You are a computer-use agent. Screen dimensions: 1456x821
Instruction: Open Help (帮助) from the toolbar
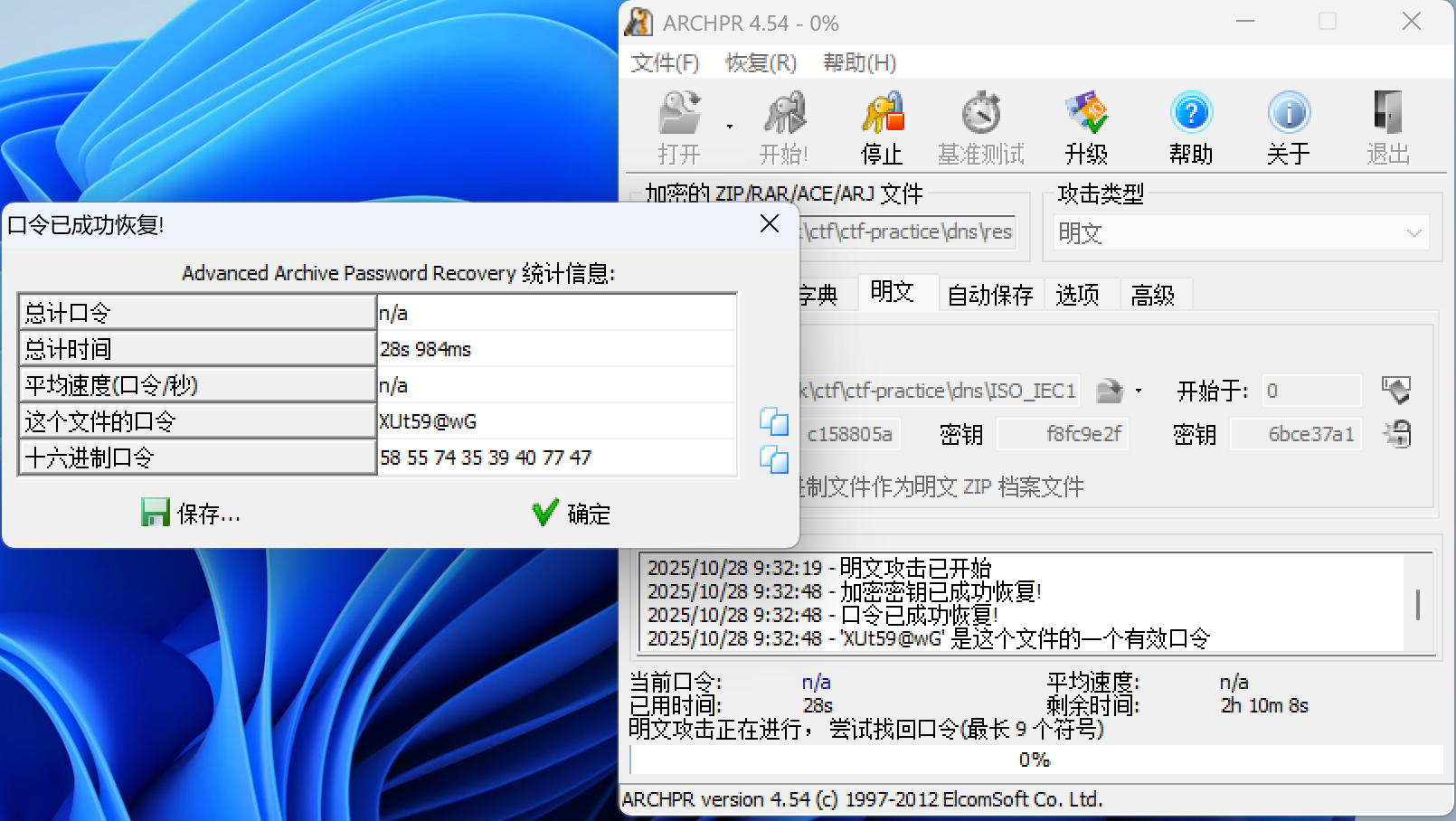coord(1191,127)
